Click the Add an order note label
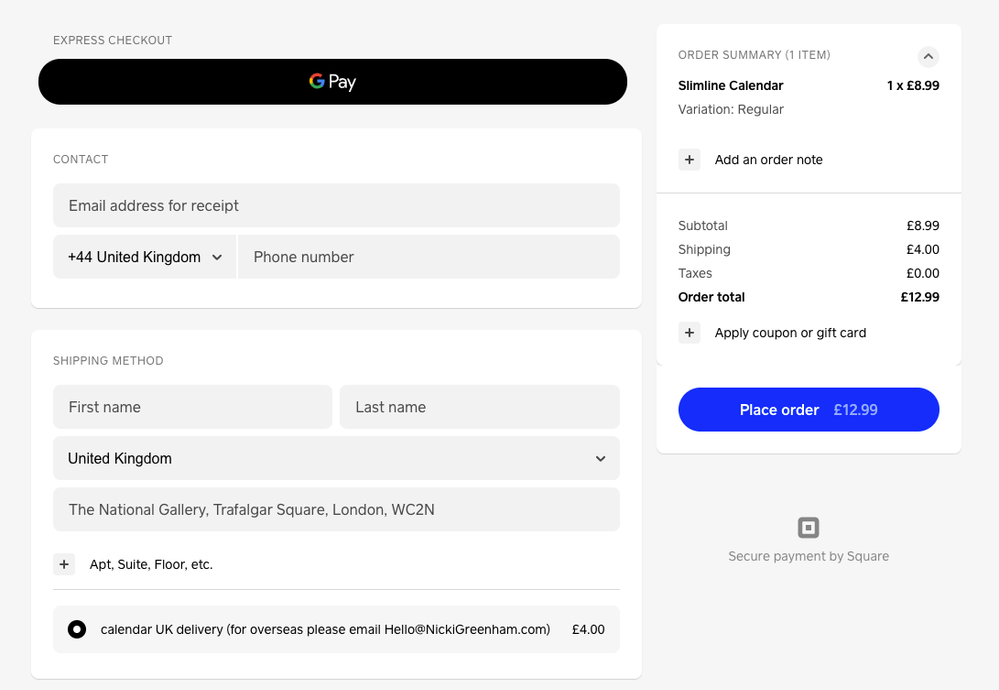 (x=768, y=160)
